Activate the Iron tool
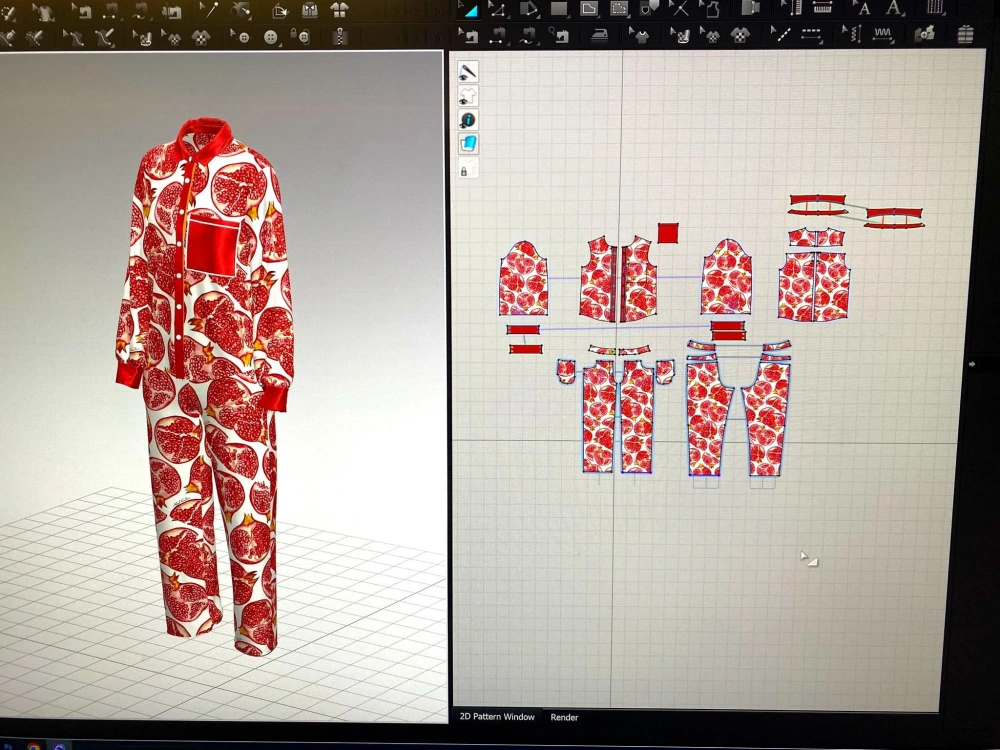Viewport: 1000px width, 750px height. [598, 35]
